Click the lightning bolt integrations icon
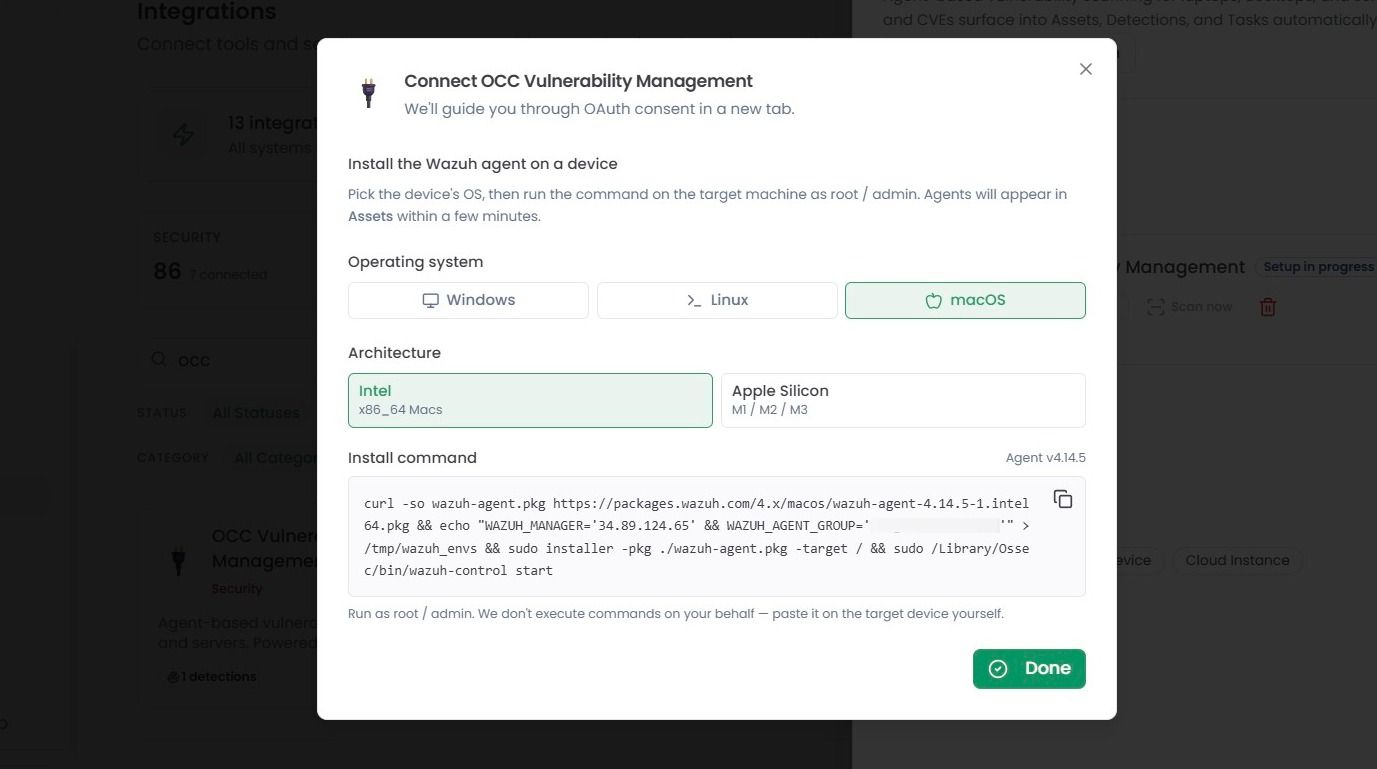 point(183,135)
